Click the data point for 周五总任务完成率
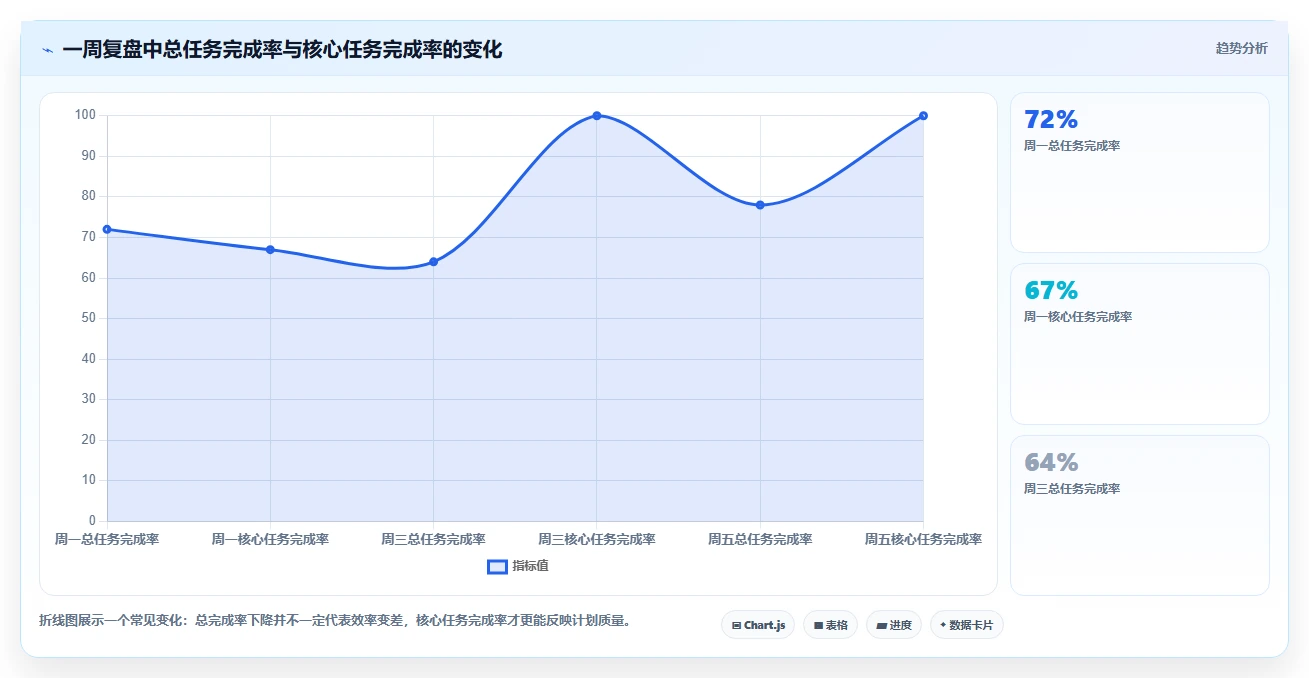 point(760,205)
